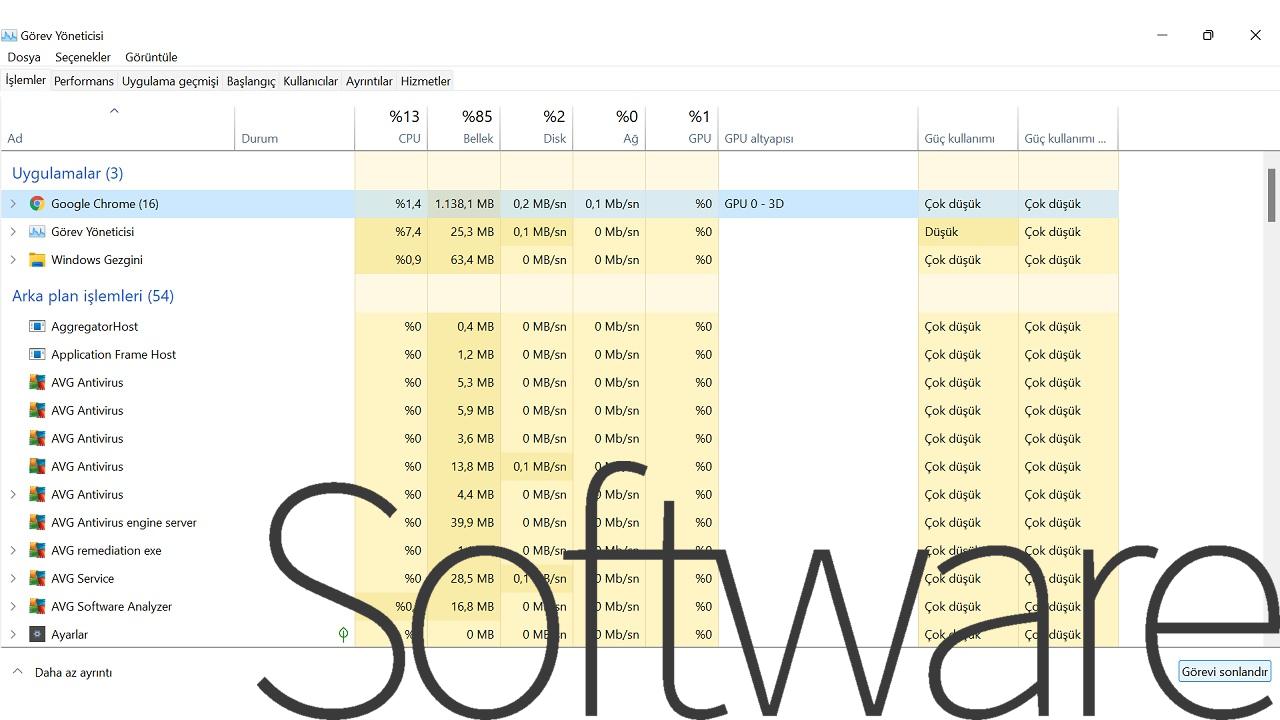1280x720 pixels.
Task: Collapse details with Daha az ayrıntı
Action: (x=62, y=672)
